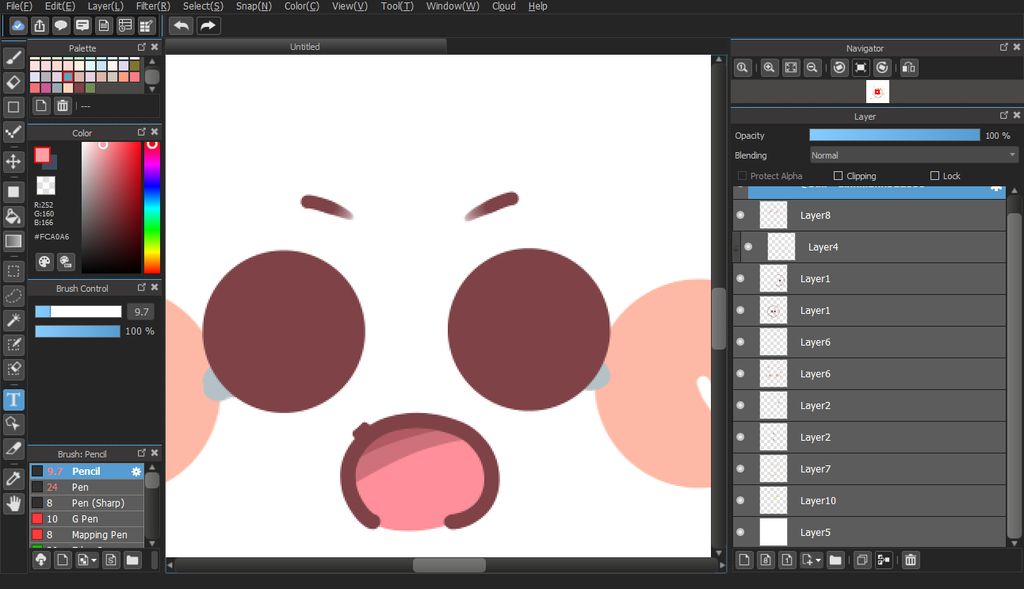Hide Layer5 using its visibility dot
The height and width of the screenshot is (589, 1024).
tap(740, 532)
